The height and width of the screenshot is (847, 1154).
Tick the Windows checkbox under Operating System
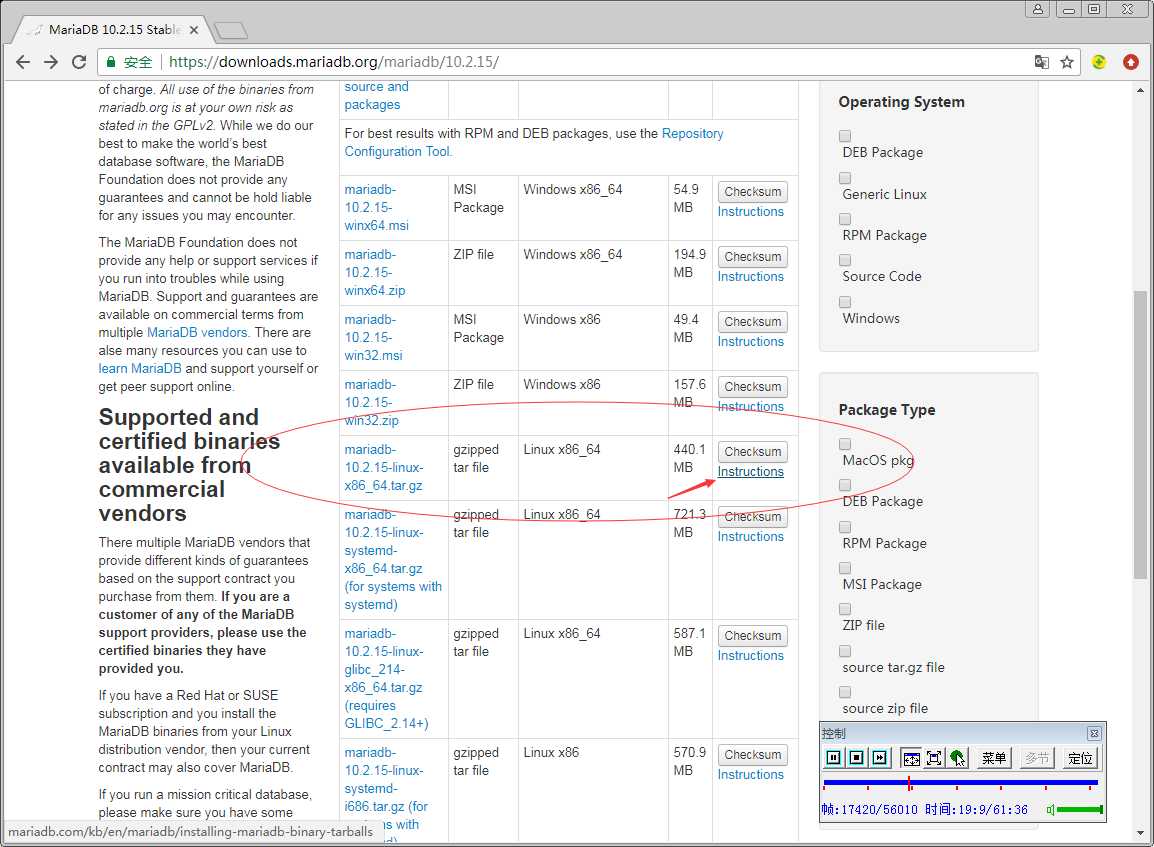[845, 302]
